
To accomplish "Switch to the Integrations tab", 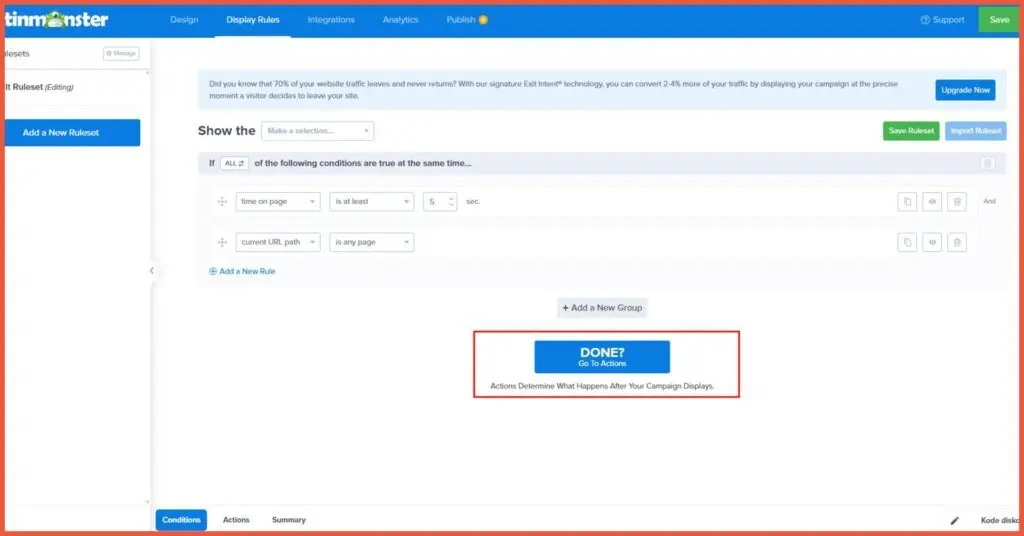I will [331, 20].
